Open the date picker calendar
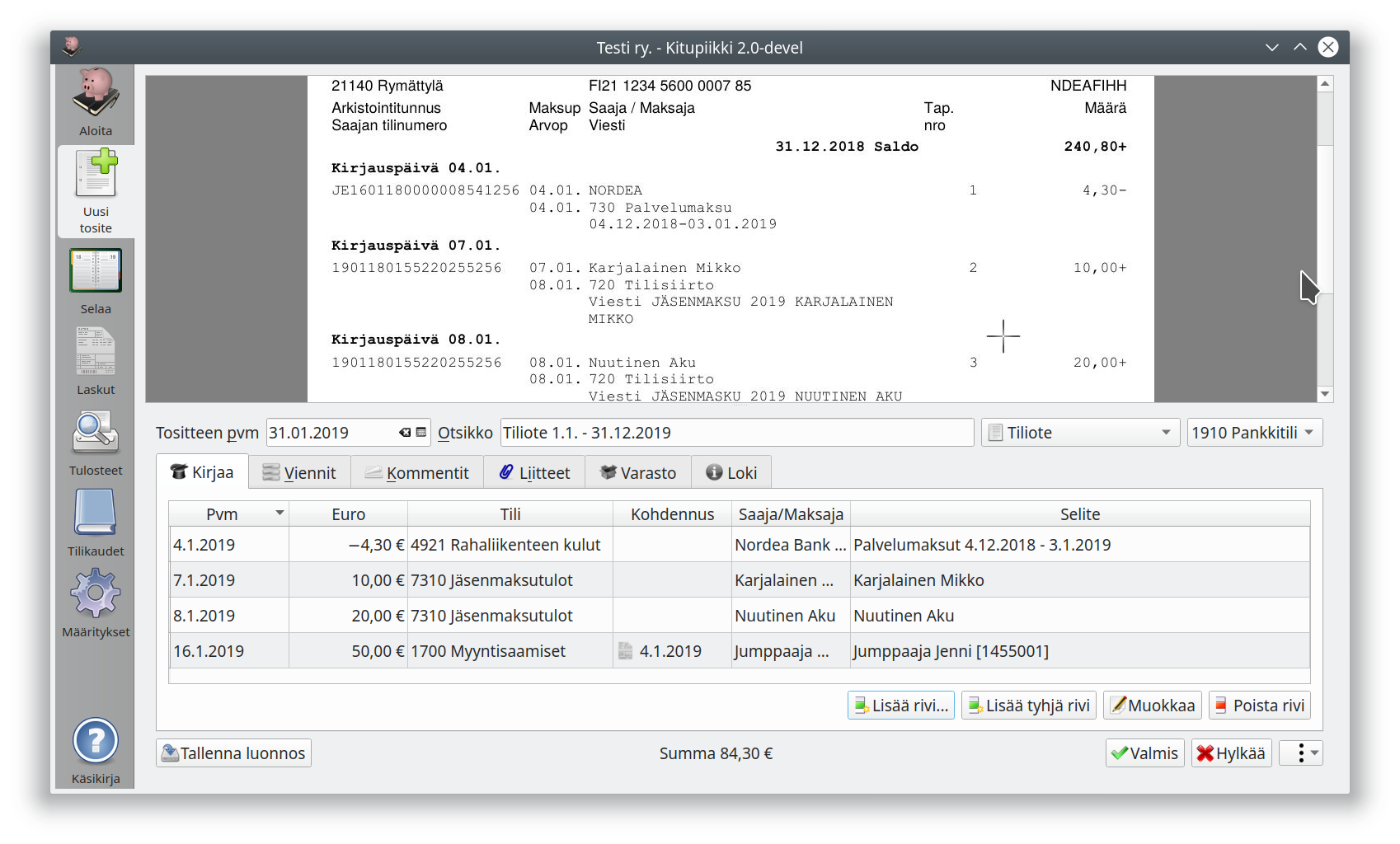Screen dimensions: 1400x844 click(x=421, y=433)
